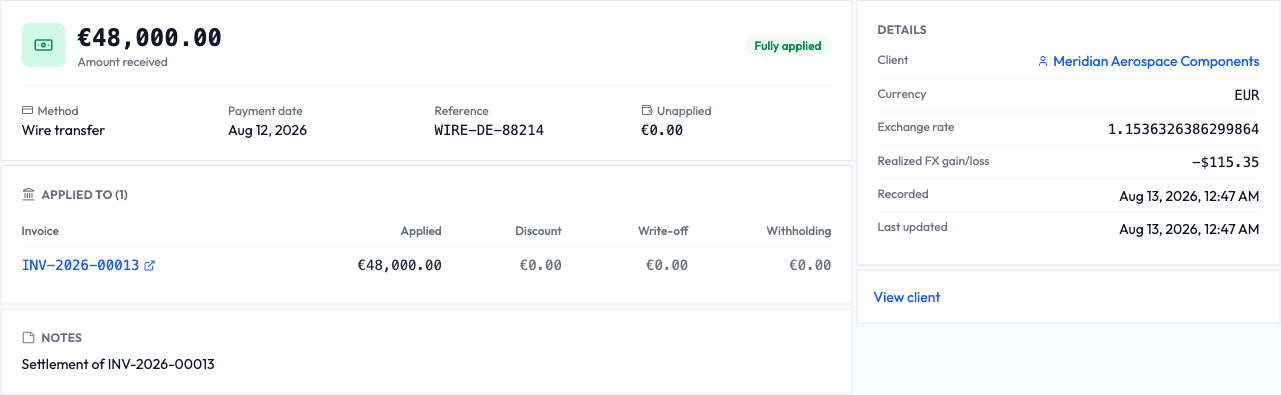Viewport: 1281px width, 395px height.
Task: Click the View client link
Action: (907, 297)
